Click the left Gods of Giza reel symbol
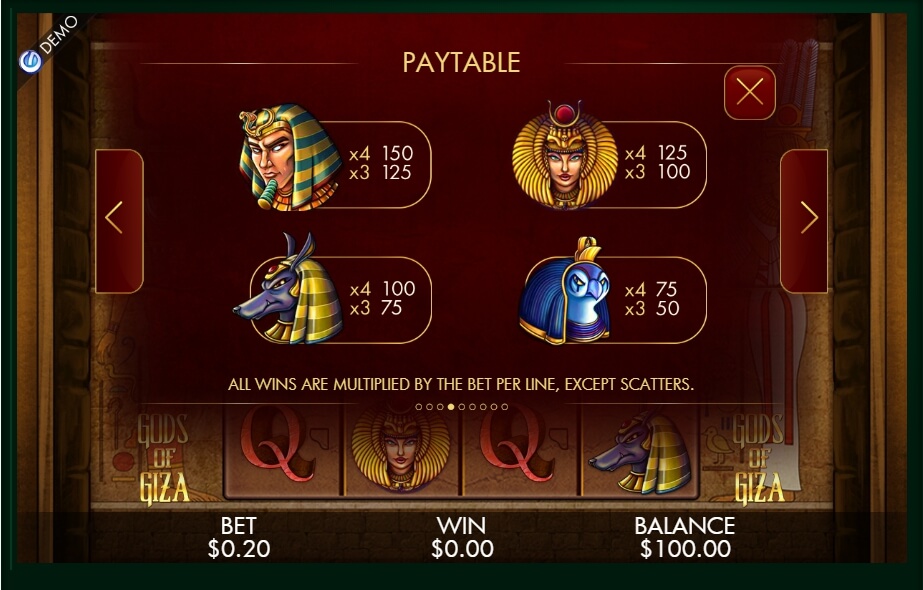 [x=163, y=458]
